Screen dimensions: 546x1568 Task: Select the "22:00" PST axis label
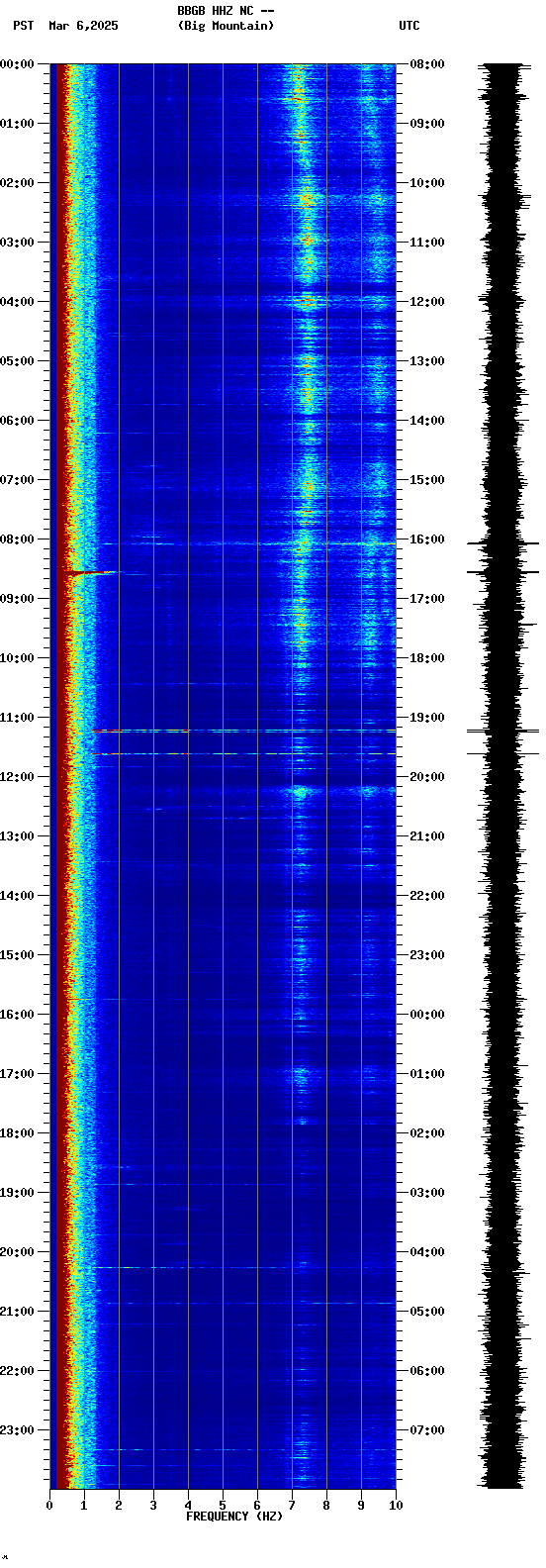17,1371
